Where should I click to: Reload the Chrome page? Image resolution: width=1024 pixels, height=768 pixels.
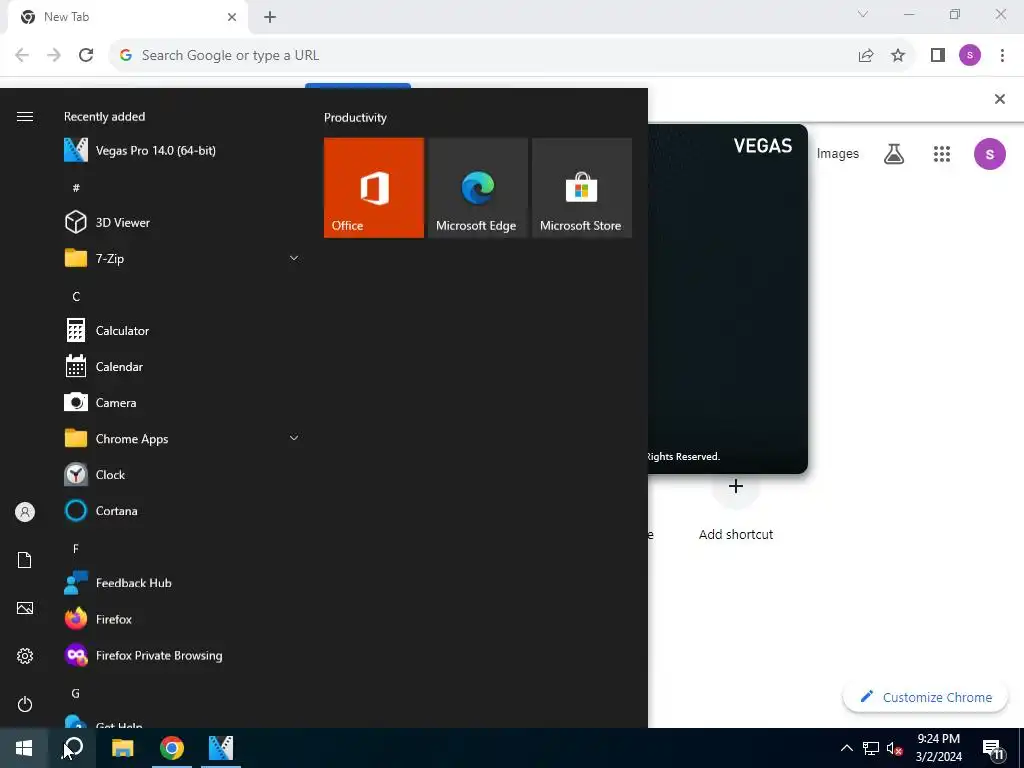pos(86,56)
